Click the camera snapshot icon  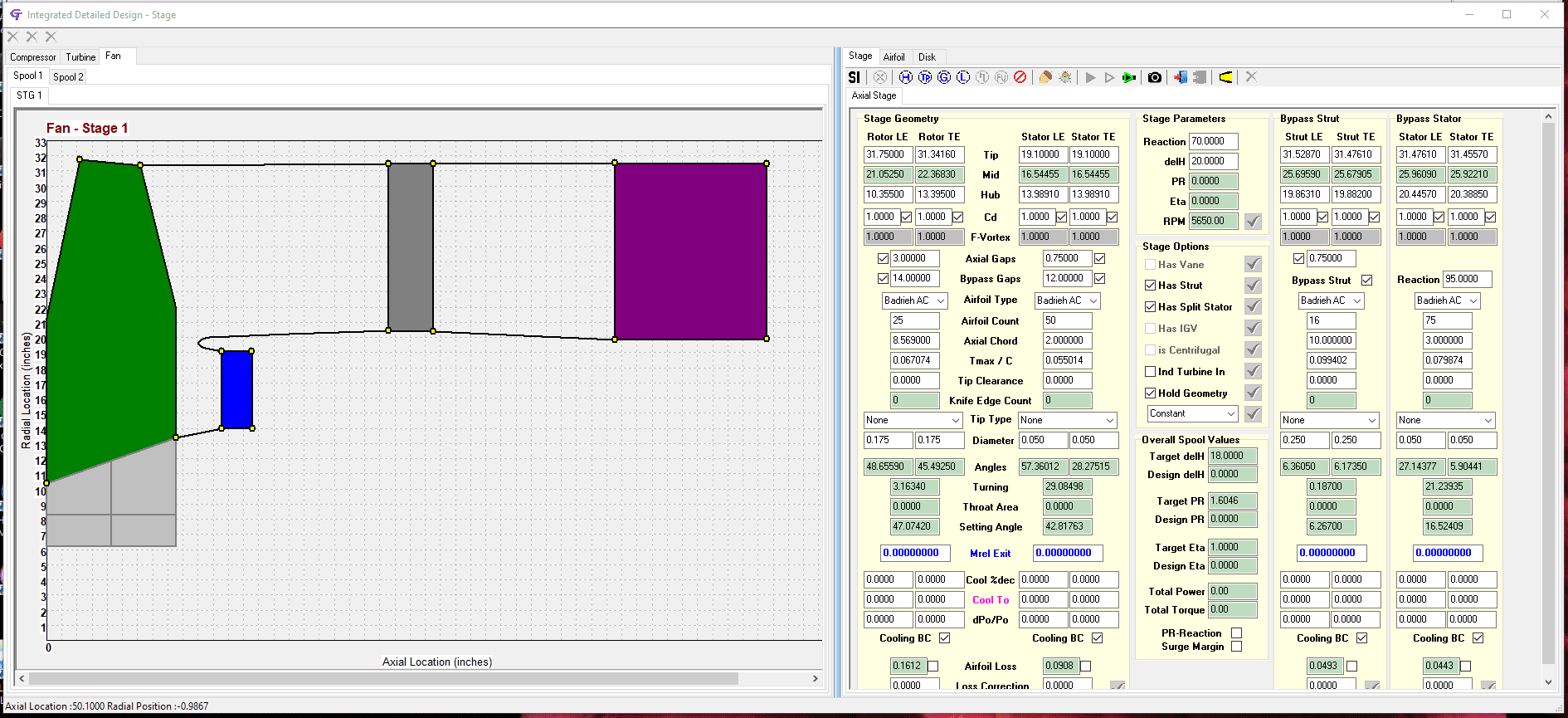click(1155, 77)
